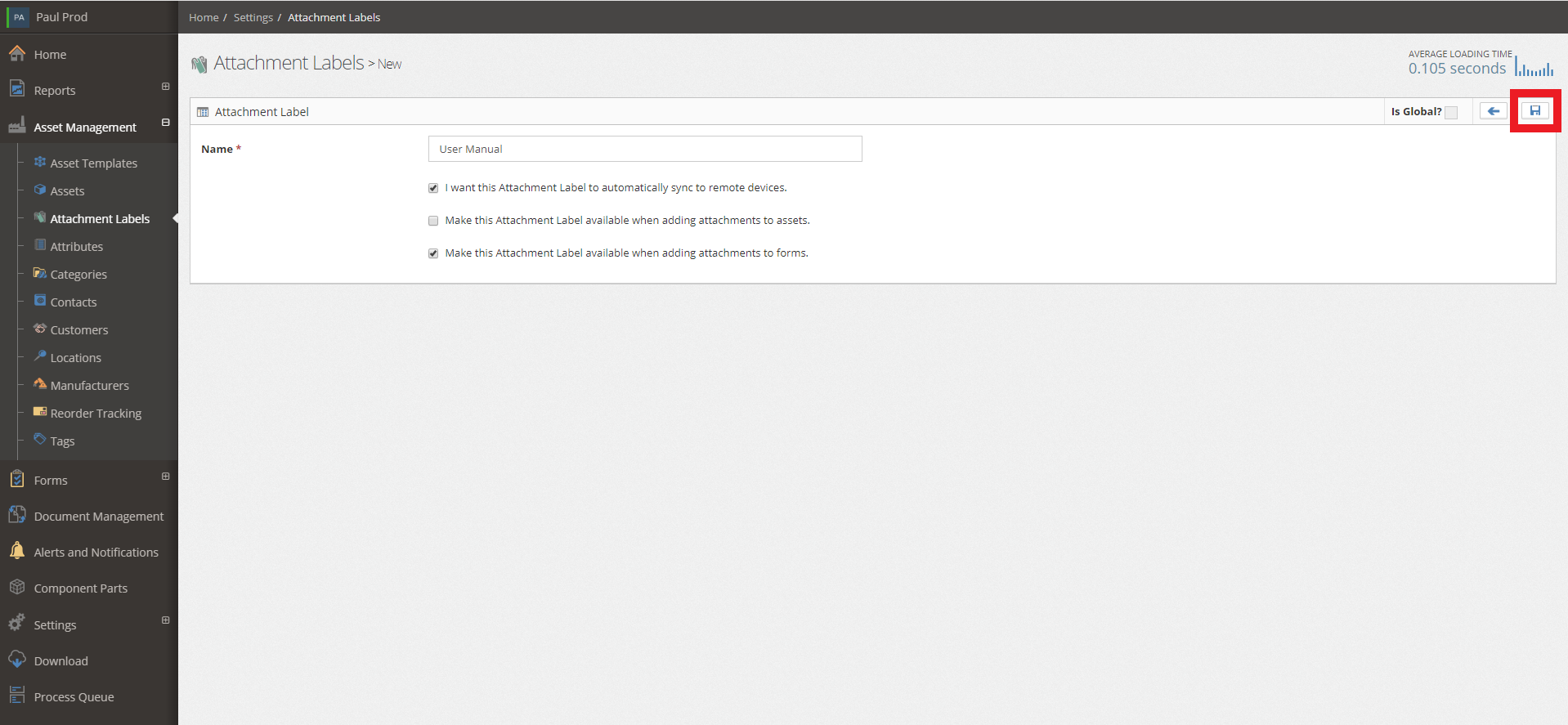
Task: Click the Contacts icon
Action: click(x=40, y=301)
